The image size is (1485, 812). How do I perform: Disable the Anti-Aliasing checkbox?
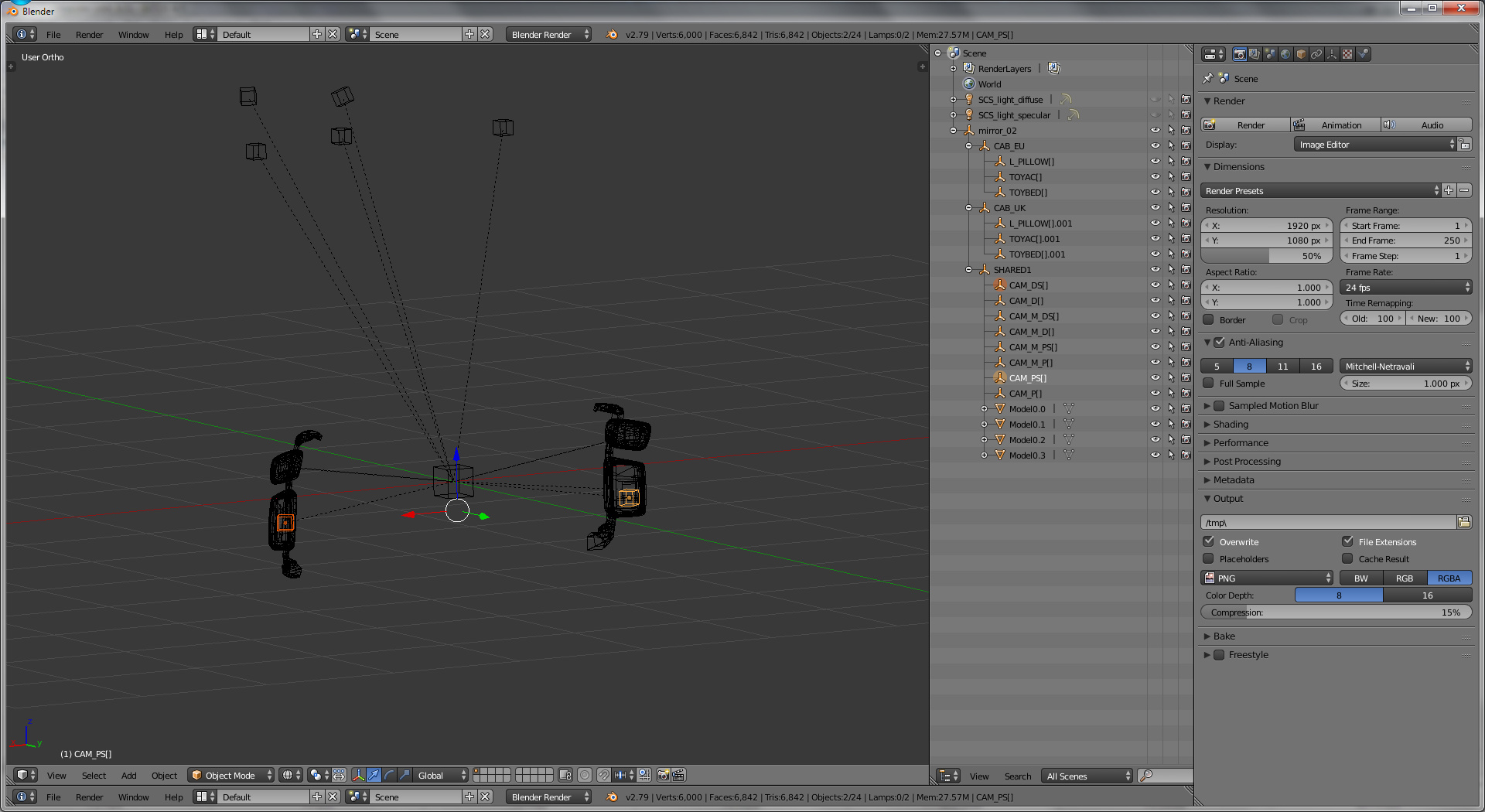[x=1220, y=342]
